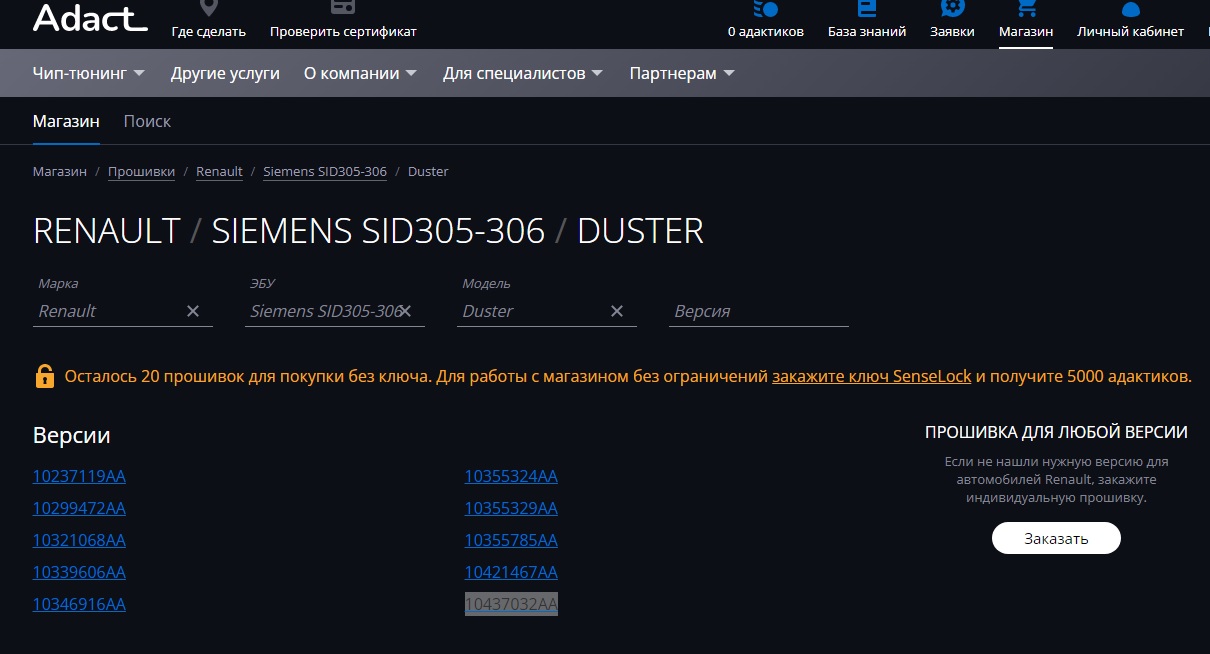Click the 'Версии' heading
The height and width of the screenshot is (654, 1210).
pyautogui.click(x=72, y=435)
